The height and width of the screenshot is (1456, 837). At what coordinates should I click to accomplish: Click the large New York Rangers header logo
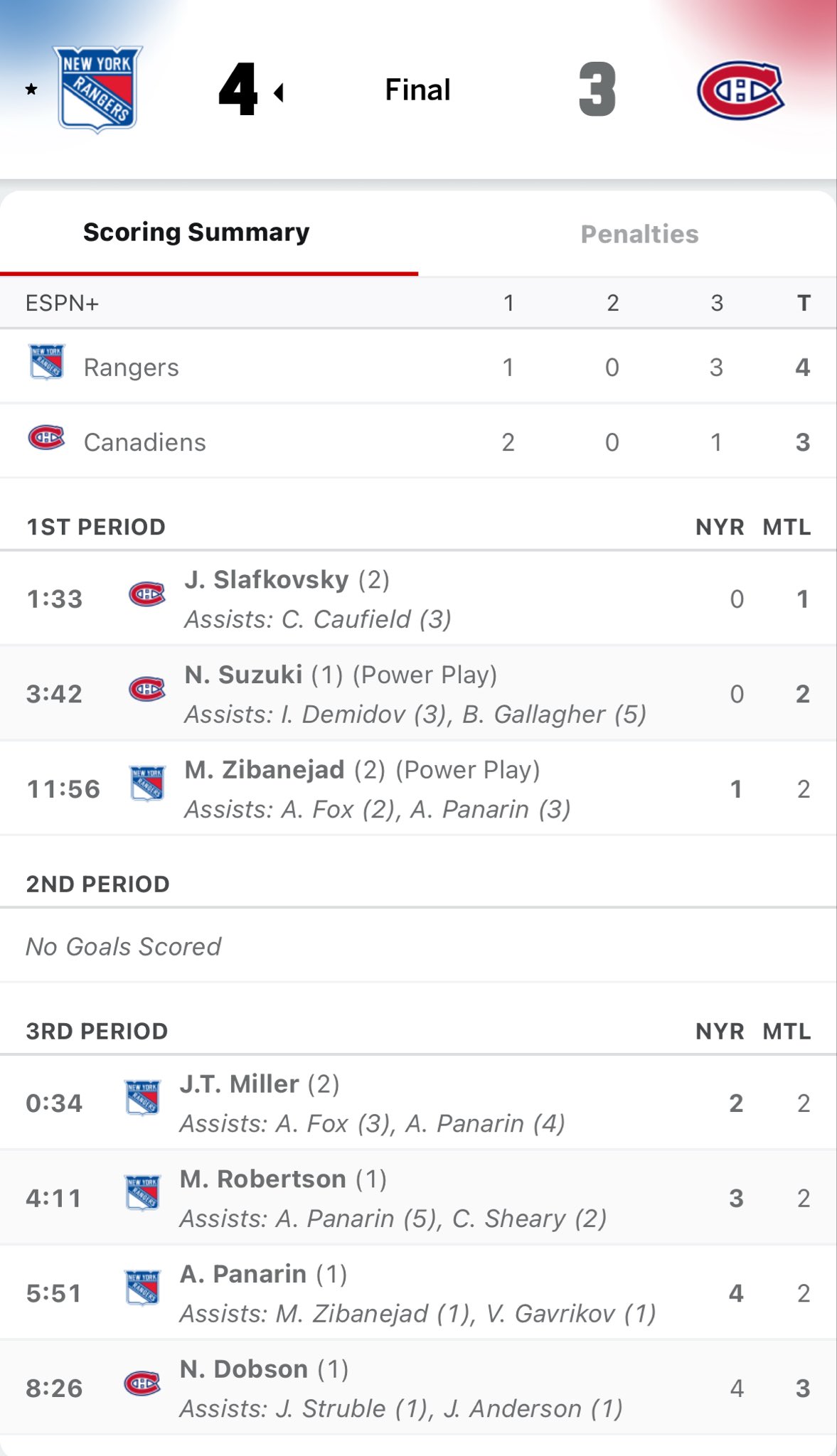click(98, 90)
